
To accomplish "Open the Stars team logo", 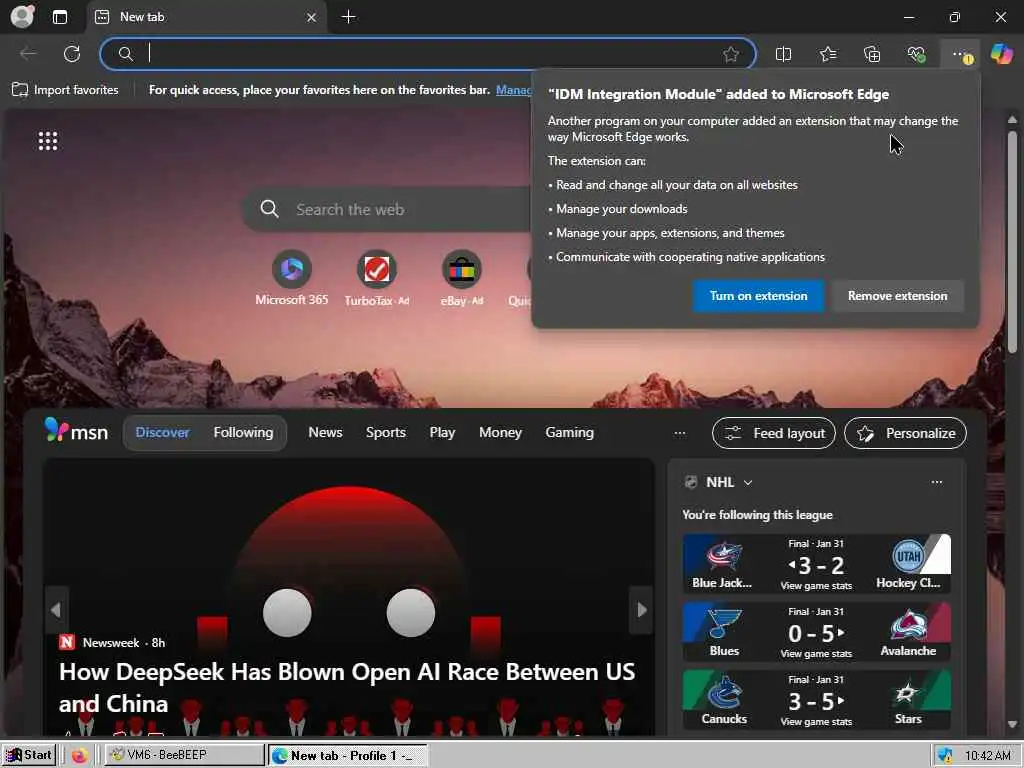I will [908, 692].
